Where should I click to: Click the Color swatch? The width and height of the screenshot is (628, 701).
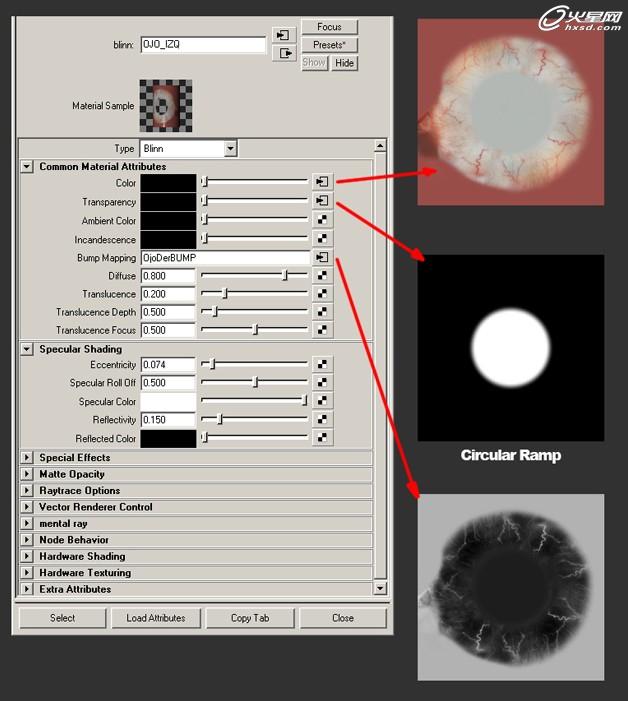(168, 183)
